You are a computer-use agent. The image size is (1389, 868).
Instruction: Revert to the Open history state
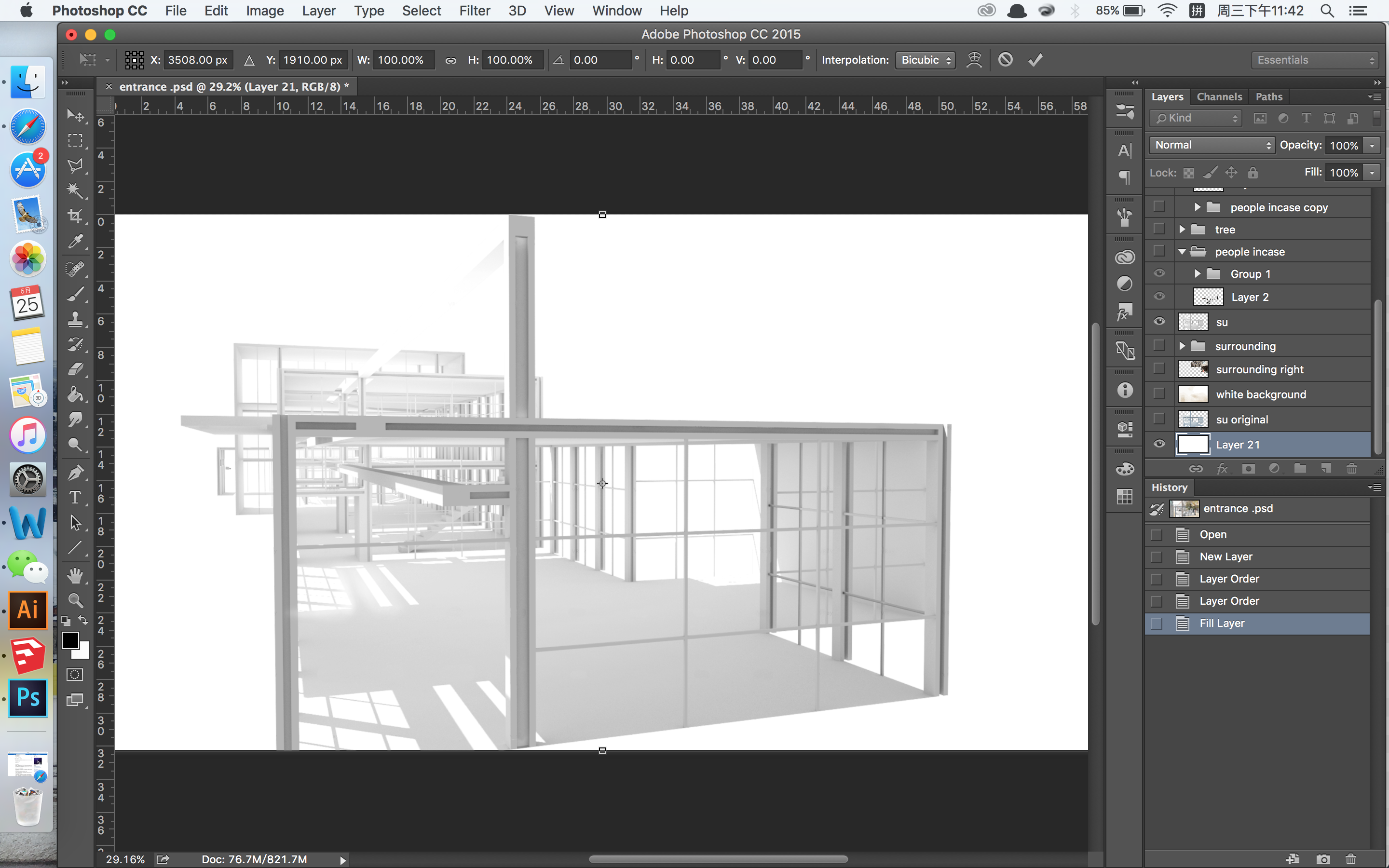(x=1257, y=534)
